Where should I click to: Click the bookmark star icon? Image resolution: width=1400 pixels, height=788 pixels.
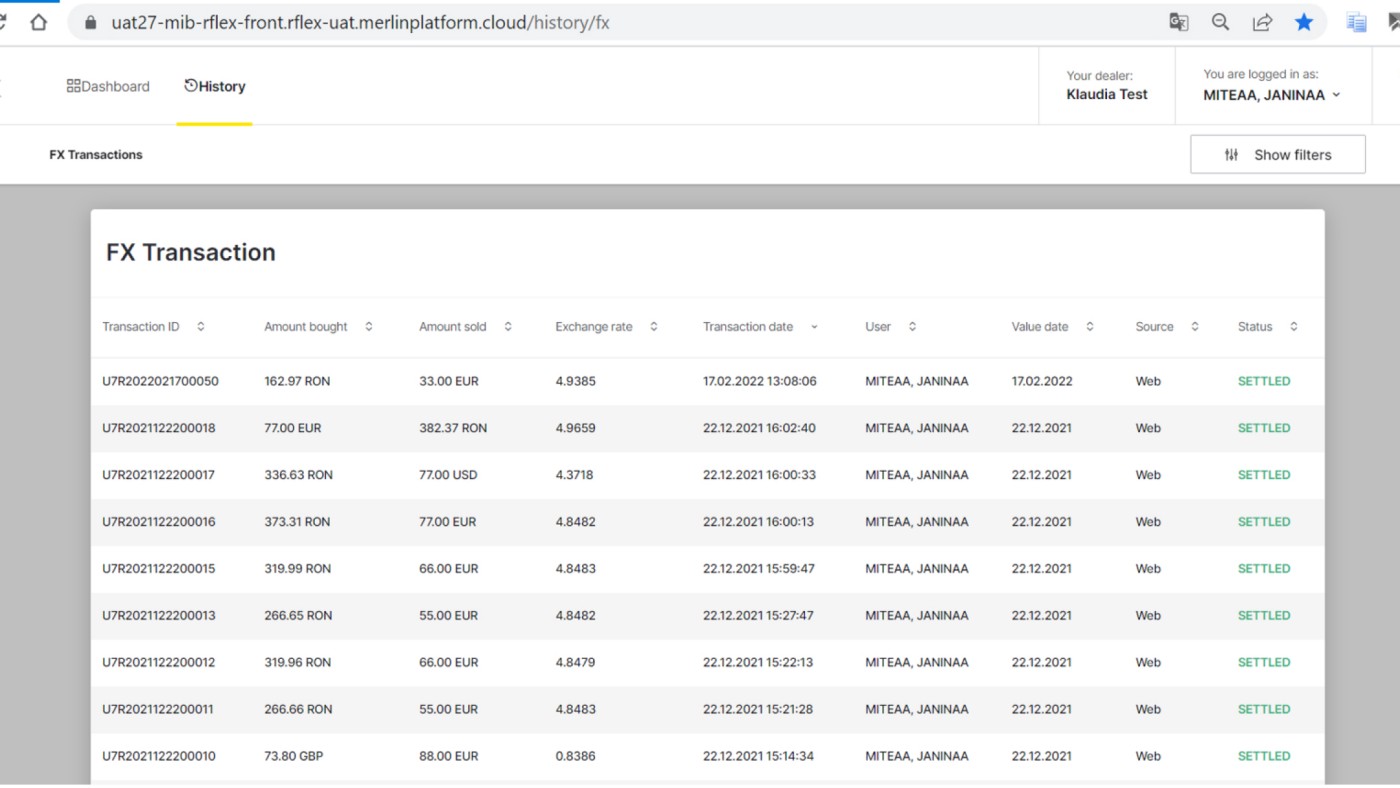pyautogui.click(x=1304, y=22)
